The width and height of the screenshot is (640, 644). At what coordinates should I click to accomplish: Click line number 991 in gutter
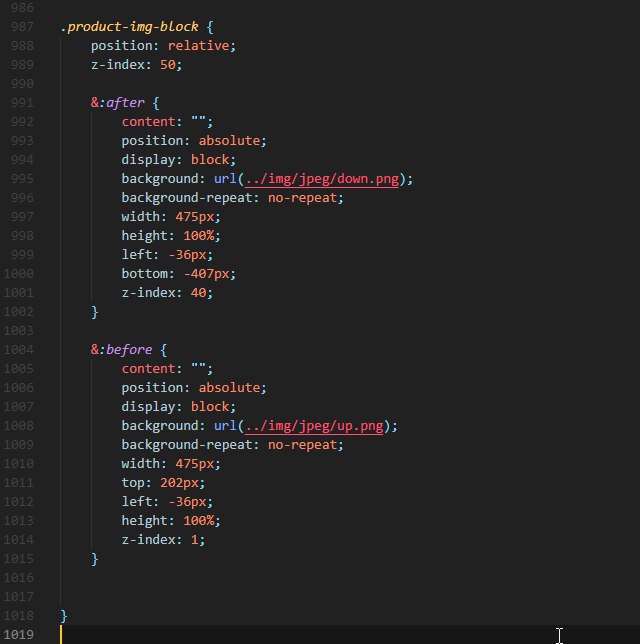[22, 103]
